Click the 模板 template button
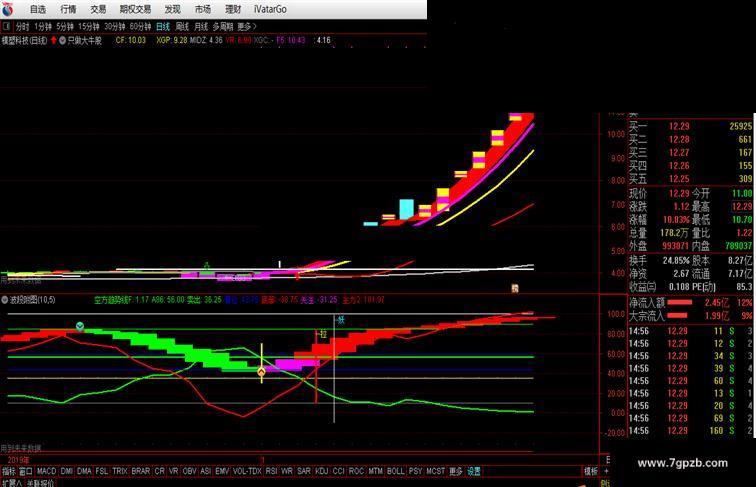 [591, 471]
